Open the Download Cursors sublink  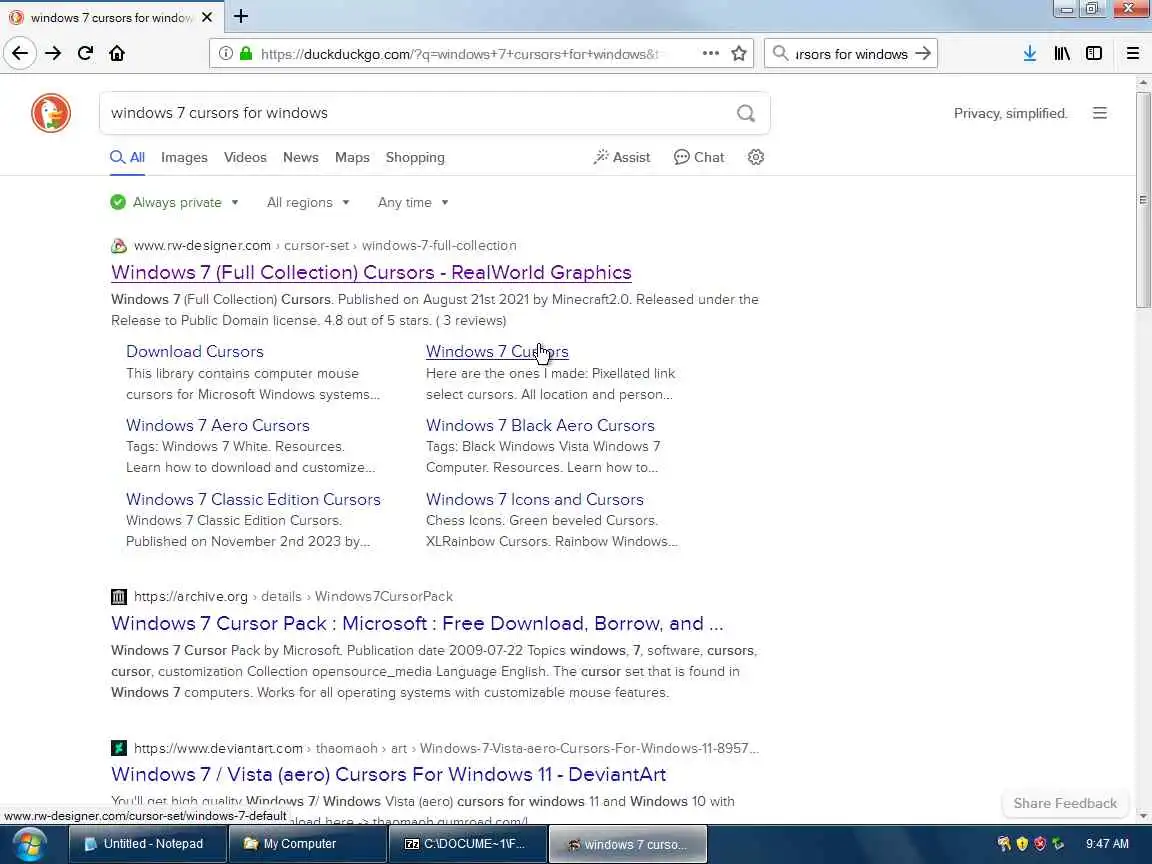click(x=195, y=351)
